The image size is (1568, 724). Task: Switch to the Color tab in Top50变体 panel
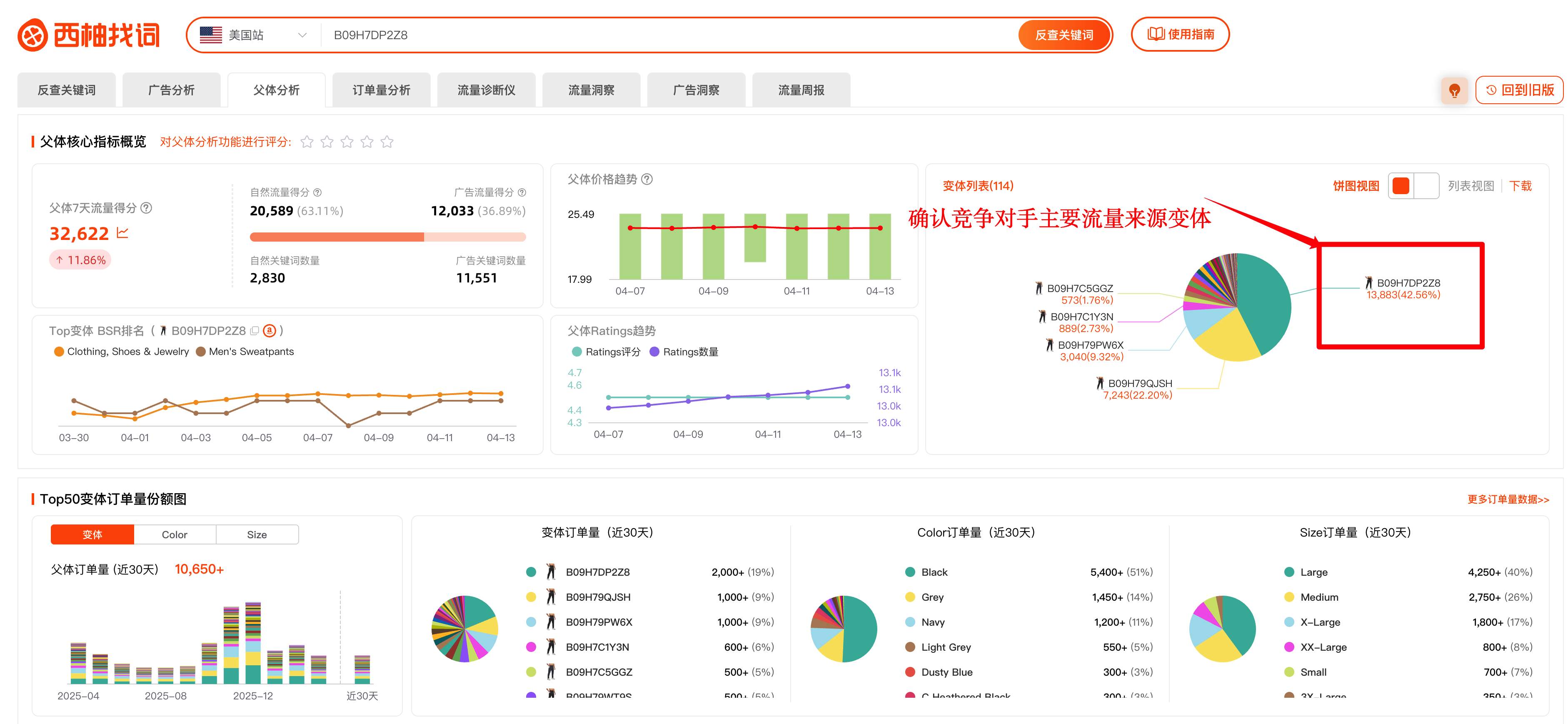pyautogui.click(x=175, y=534)
